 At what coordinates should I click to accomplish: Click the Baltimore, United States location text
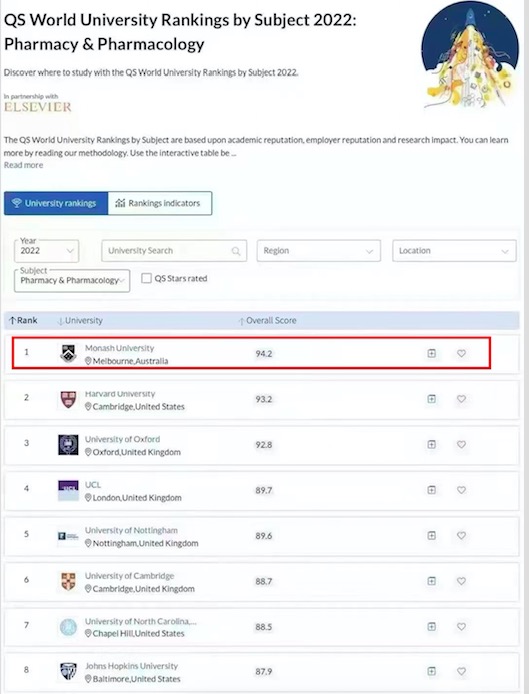pos(133,679)
